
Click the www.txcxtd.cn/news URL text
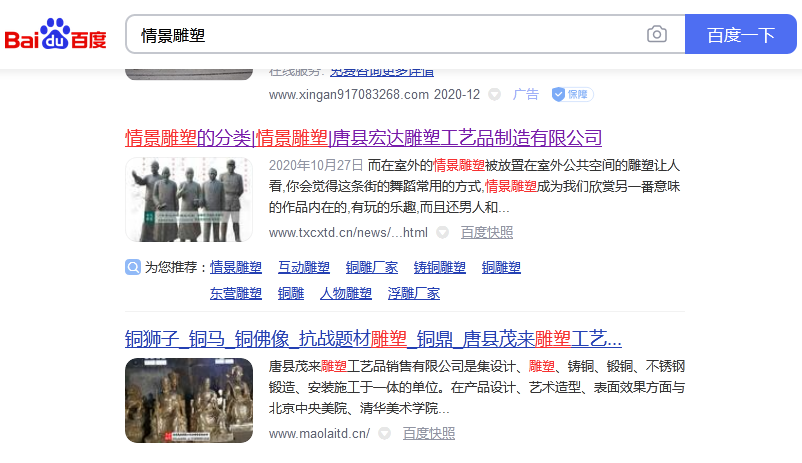click(x=348, y=233)
